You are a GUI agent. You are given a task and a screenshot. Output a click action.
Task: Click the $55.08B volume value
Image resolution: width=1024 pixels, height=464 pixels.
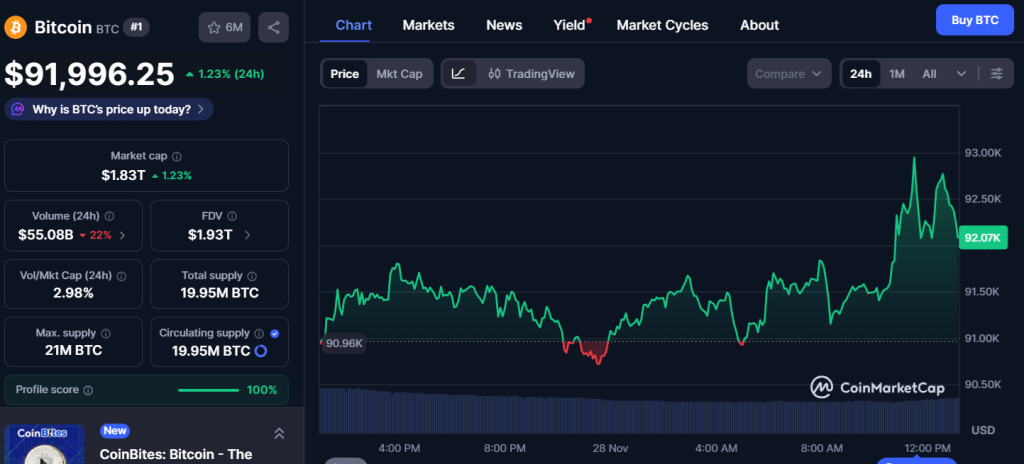tap(46, 235)
